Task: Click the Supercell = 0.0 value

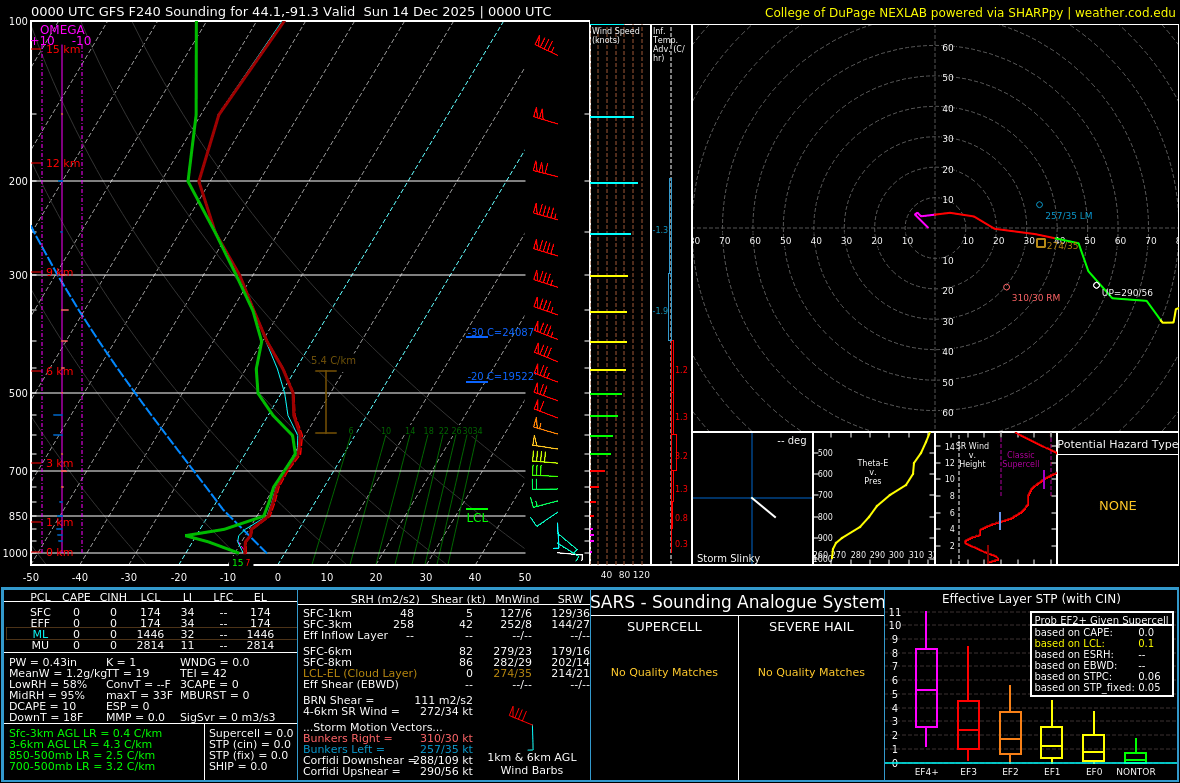Action: coord(251,733)
